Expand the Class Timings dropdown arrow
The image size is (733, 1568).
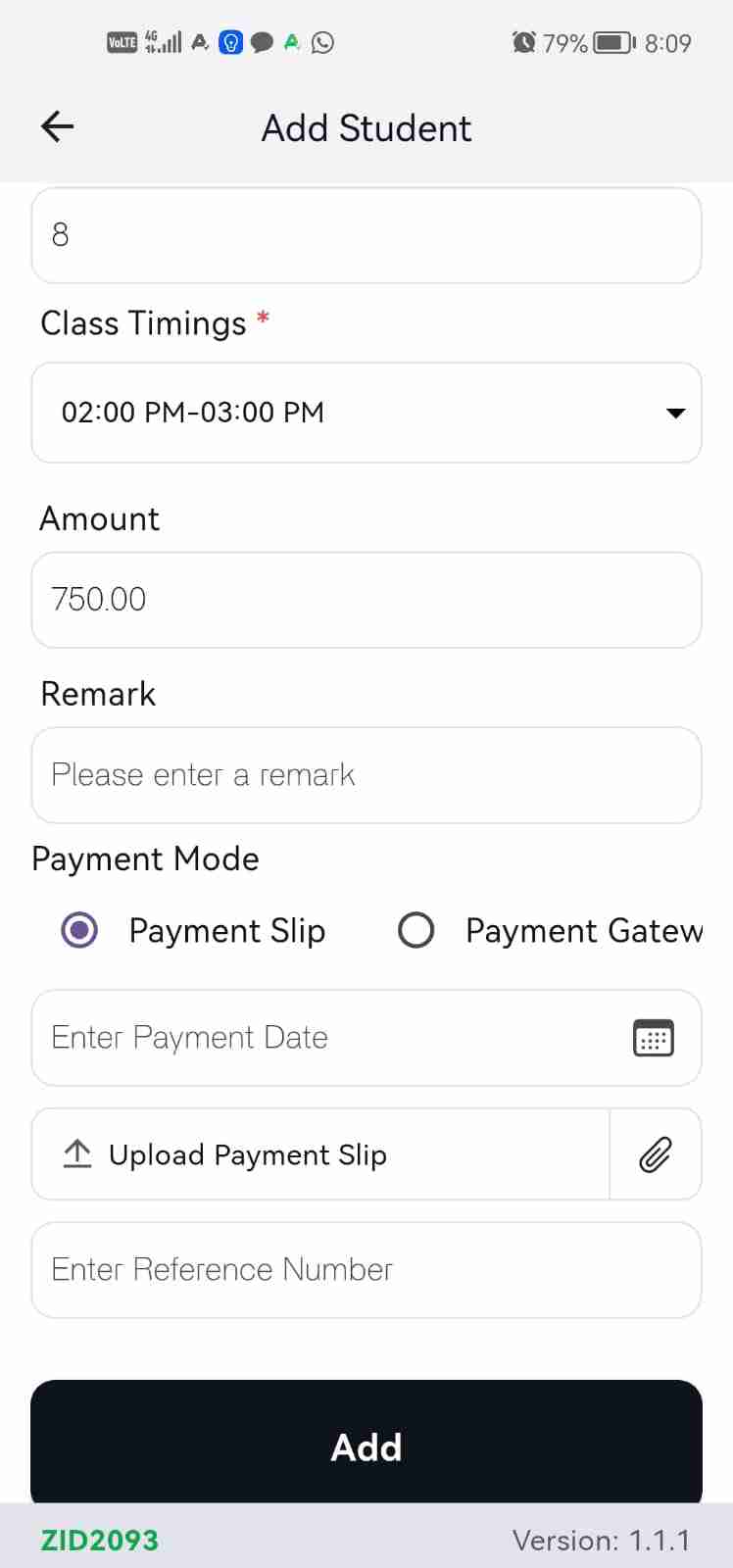[x=675, y=413]
